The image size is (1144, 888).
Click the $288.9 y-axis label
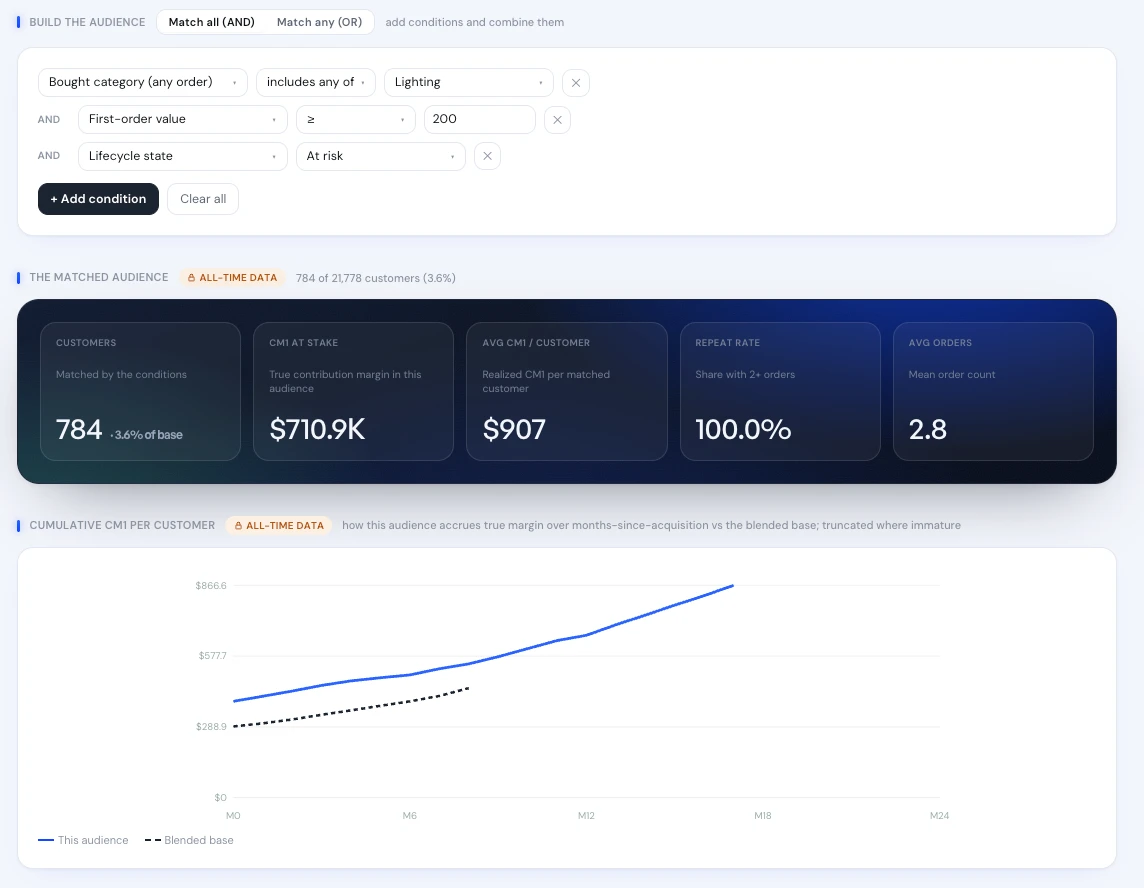[x=211, y=727]
